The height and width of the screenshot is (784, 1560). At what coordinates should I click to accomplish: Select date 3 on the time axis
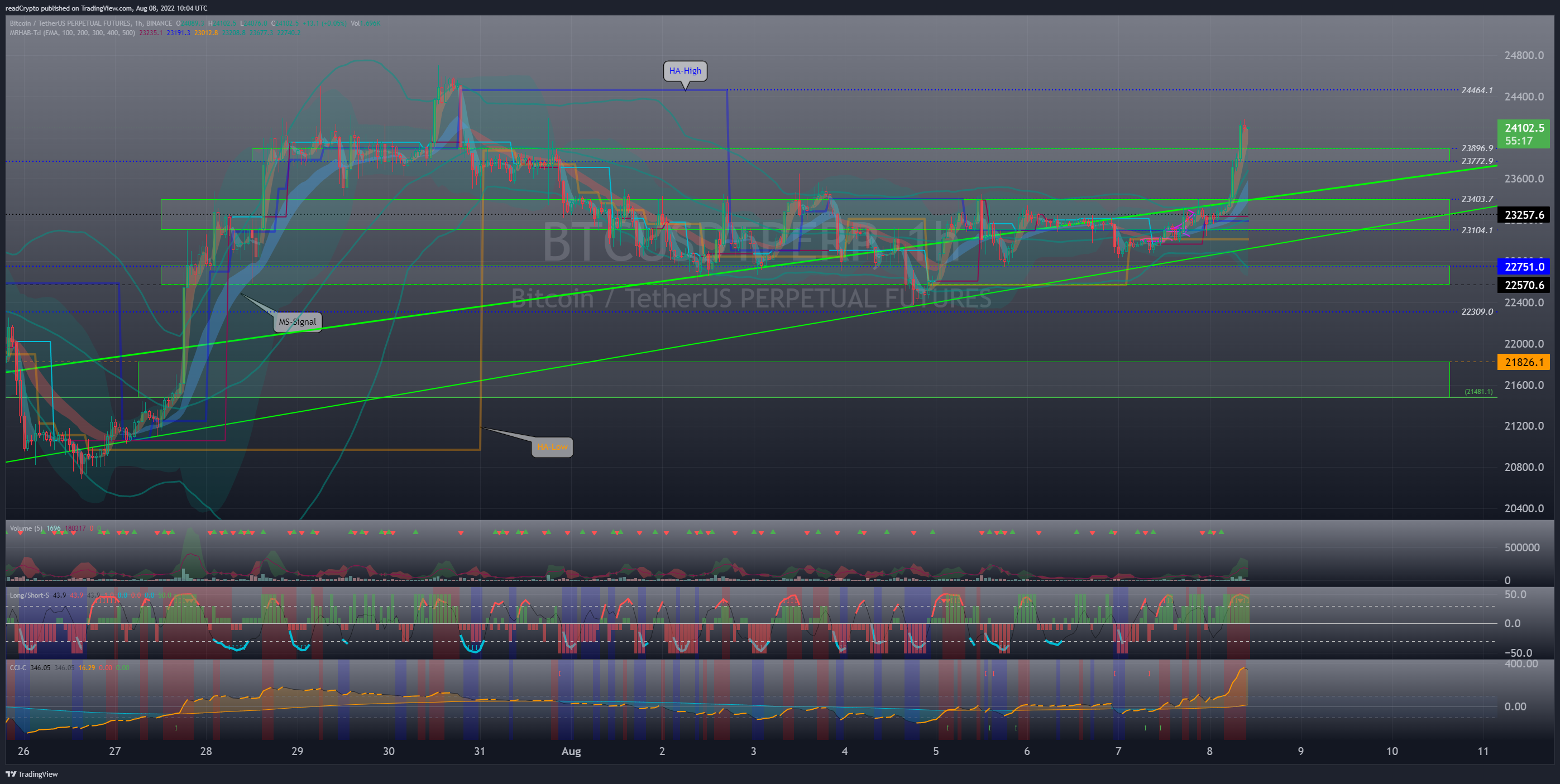[753, 751]
